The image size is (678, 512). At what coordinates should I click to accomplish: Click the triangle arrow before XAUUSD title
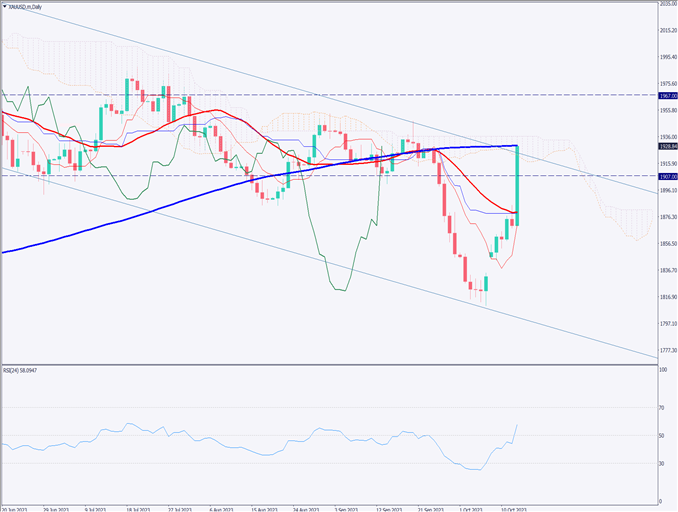point(5,6)
